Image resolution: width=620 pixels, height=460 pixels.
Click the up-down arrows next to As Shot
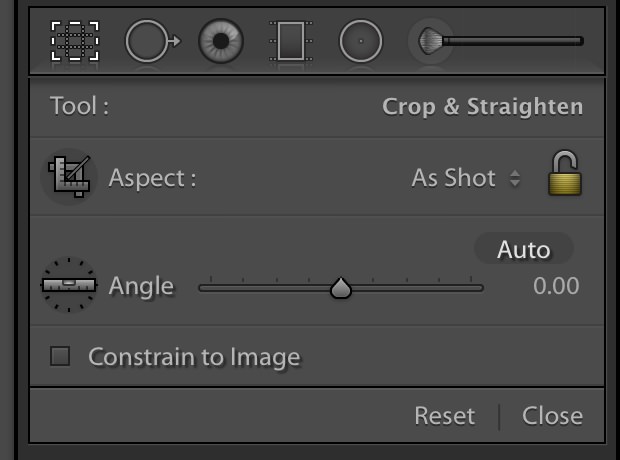pyautogui.click(x=514, y=178)
